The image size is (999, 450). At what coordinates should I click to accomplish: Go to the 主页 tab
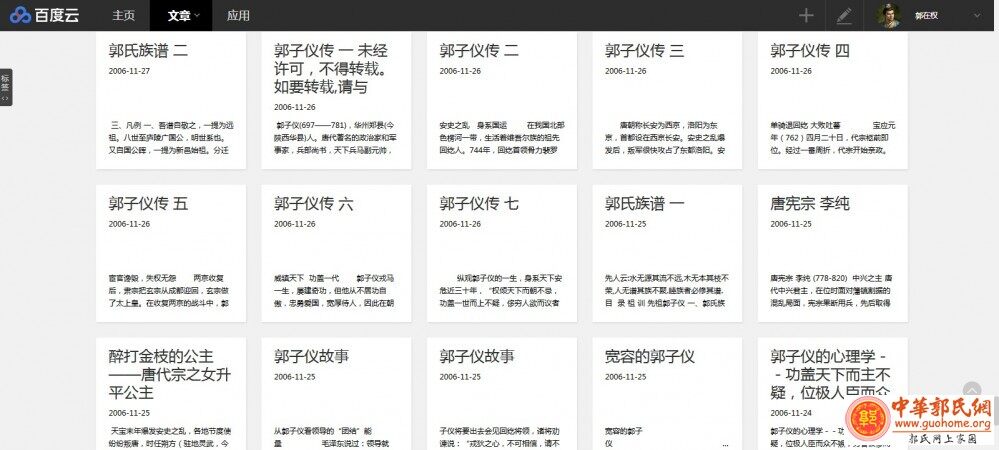[124, 15]
